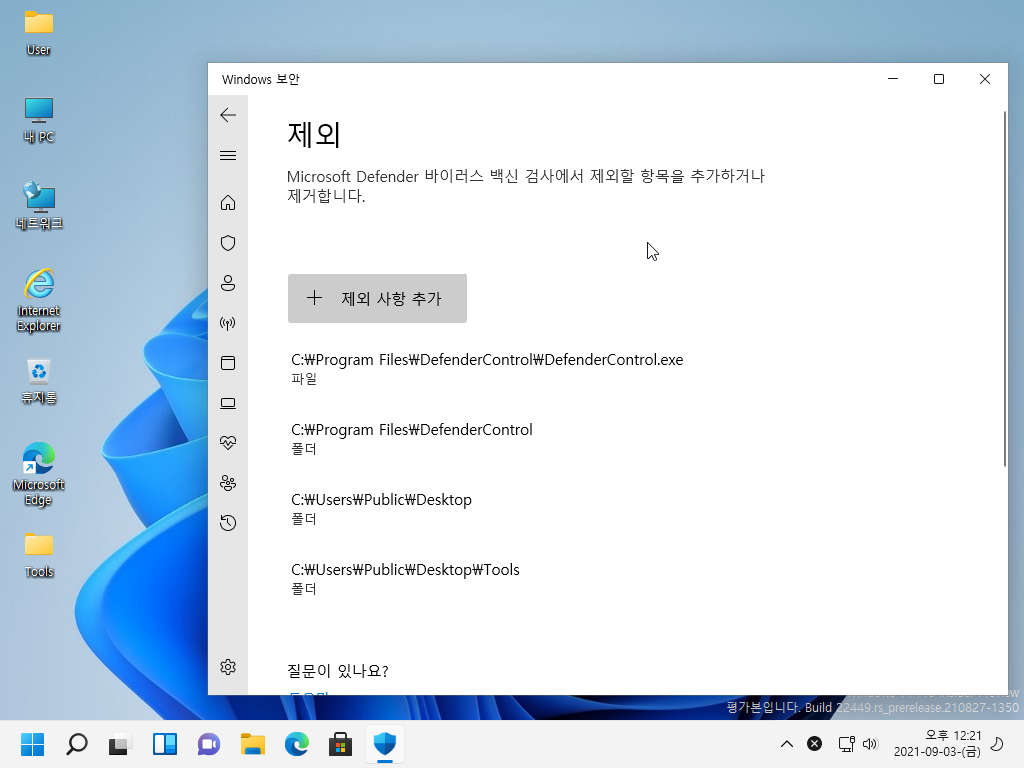Open Task View on the taskbar
This screenshot has height=768, width=1024.
[x=120, y=744]
